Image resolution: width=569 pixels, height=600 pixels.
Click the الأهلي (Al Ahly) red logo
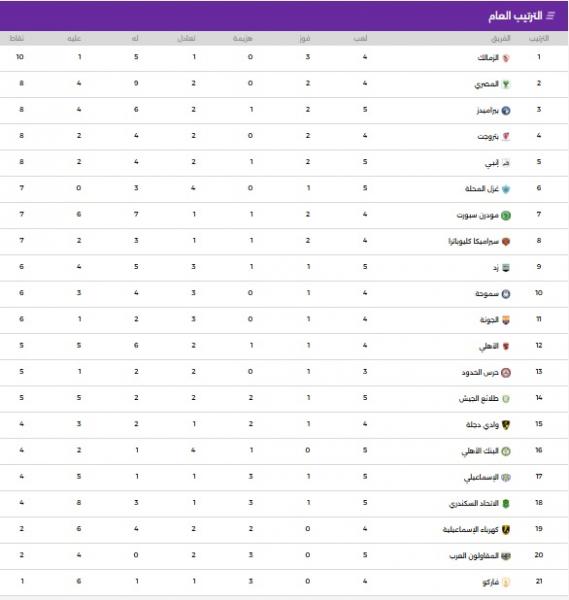tap(505, 346)
